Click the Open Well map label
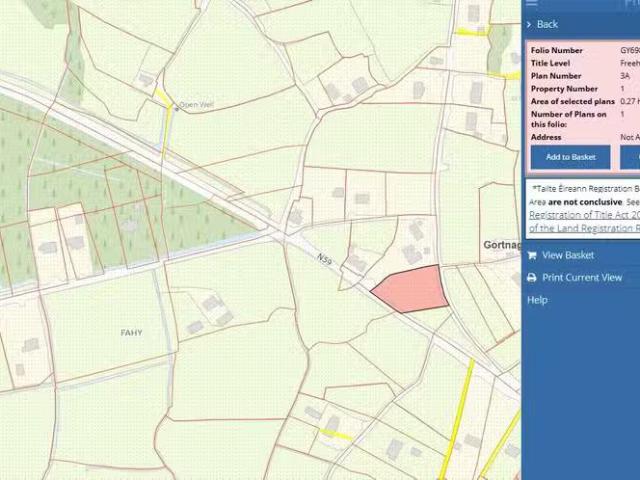640x480 pixels. (x=195, y=105)
